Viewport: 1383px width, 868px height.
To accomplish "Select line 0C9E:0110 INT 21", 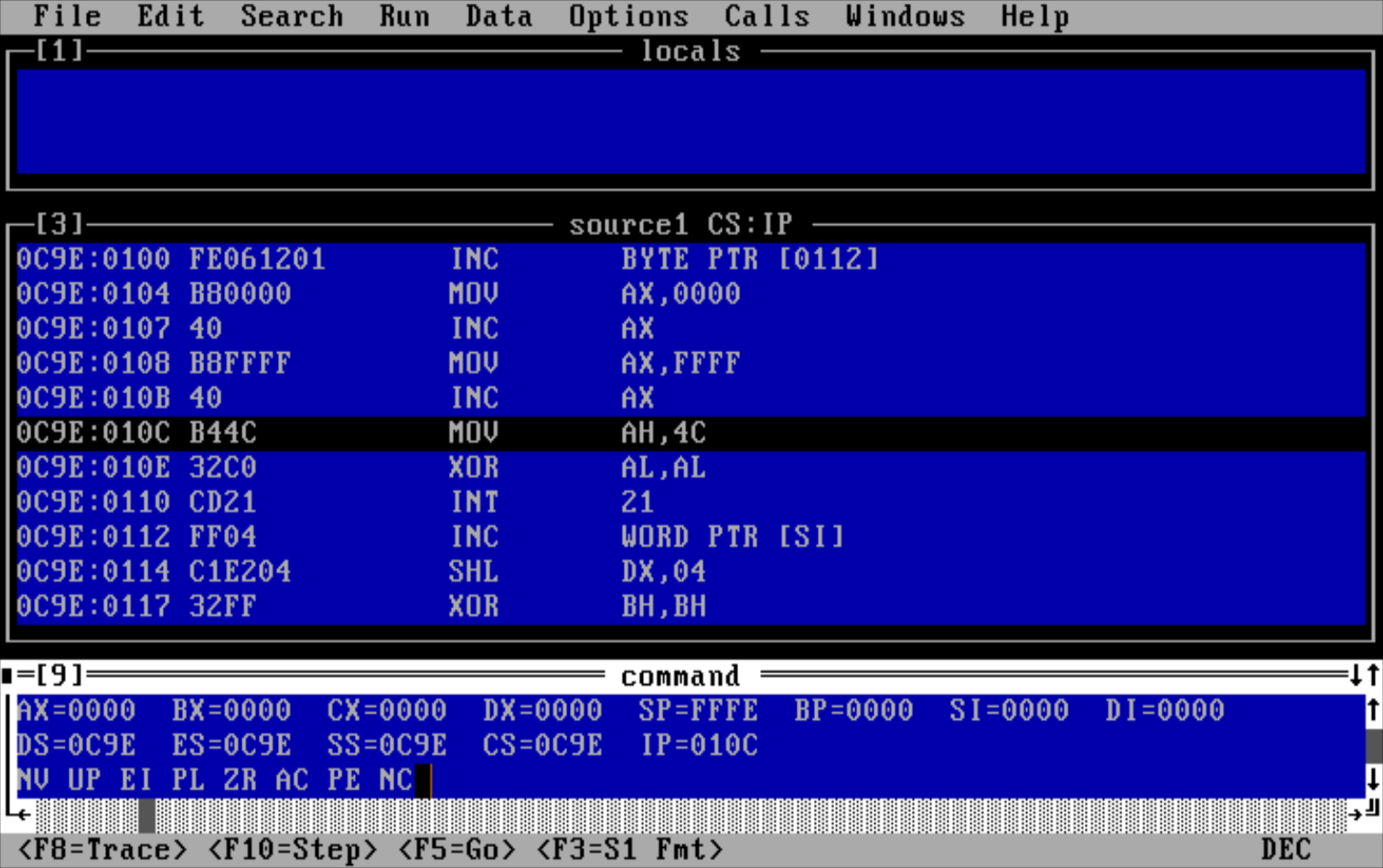I will coord(691,502).
